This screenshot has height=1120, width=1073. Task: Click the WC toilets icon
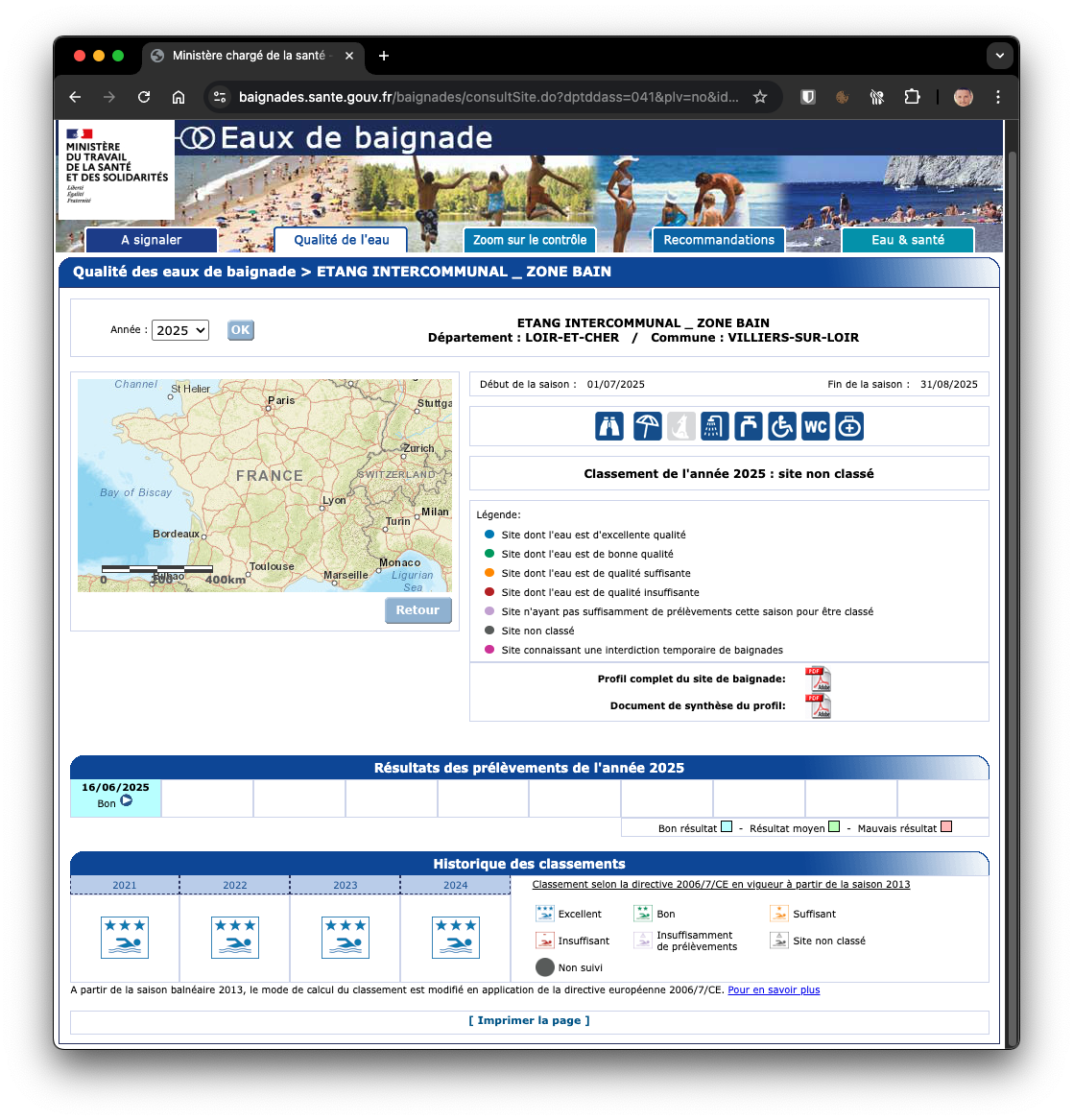click(x=815, y=426)
